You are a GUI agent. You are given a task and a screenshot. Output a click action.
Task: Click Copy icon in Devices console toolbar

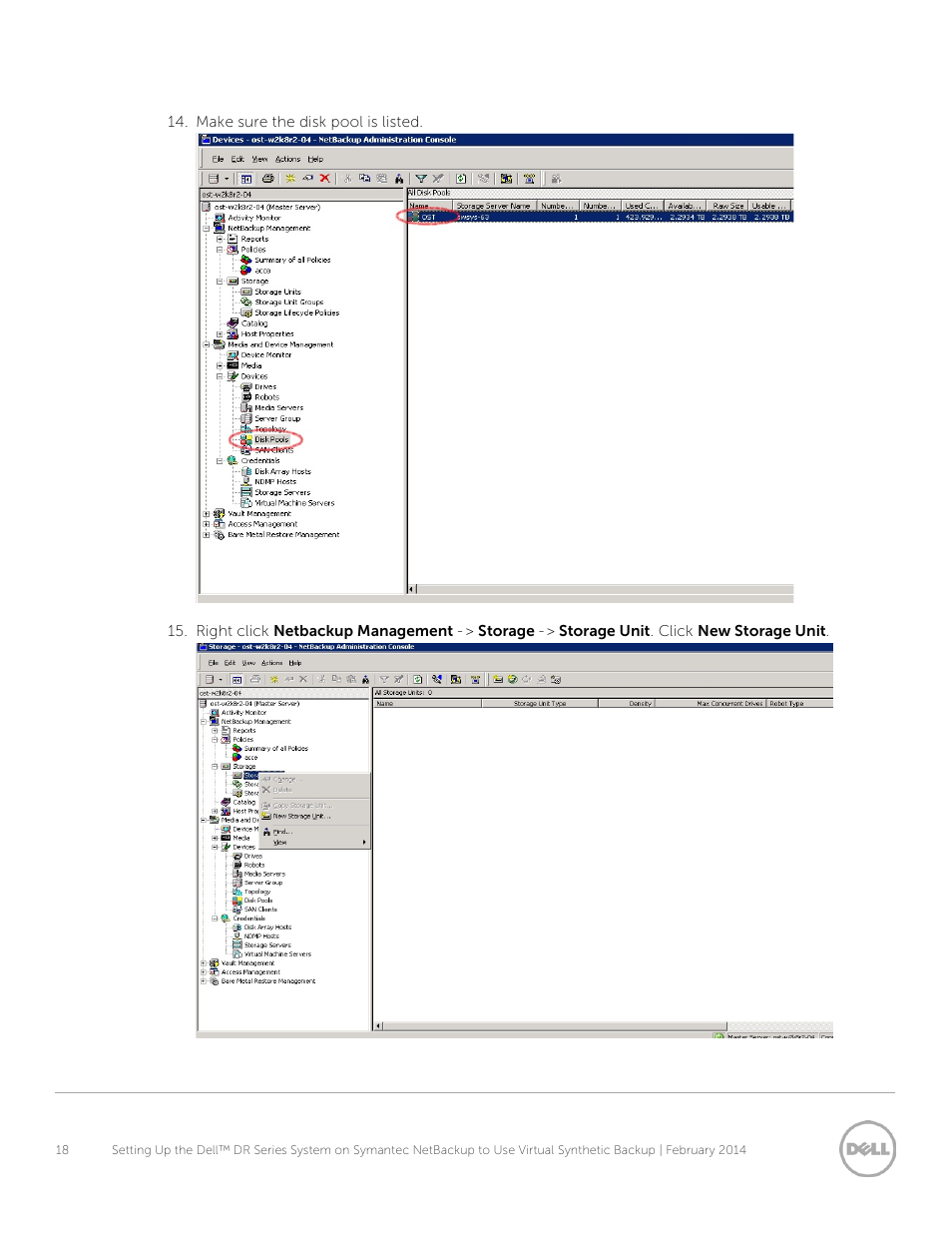[x=364, y=179]
